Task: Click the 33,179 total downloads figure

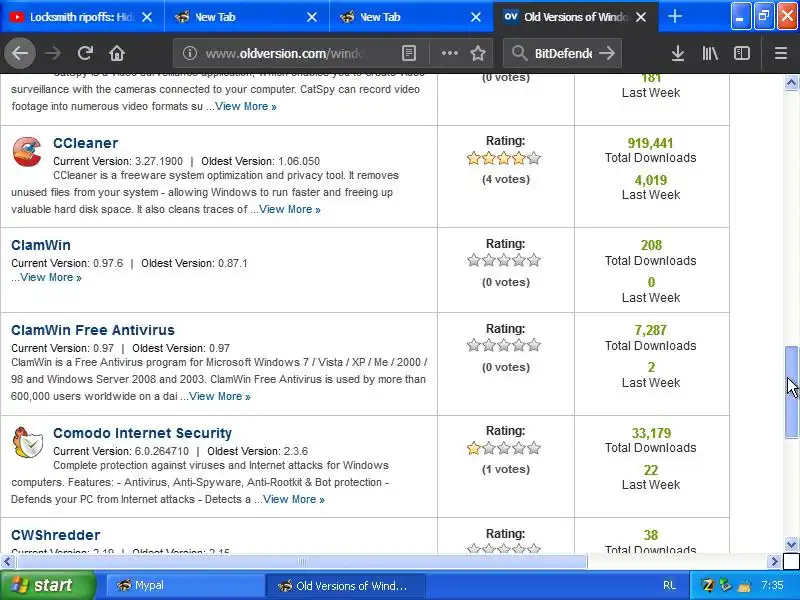Action: point(651,433)
